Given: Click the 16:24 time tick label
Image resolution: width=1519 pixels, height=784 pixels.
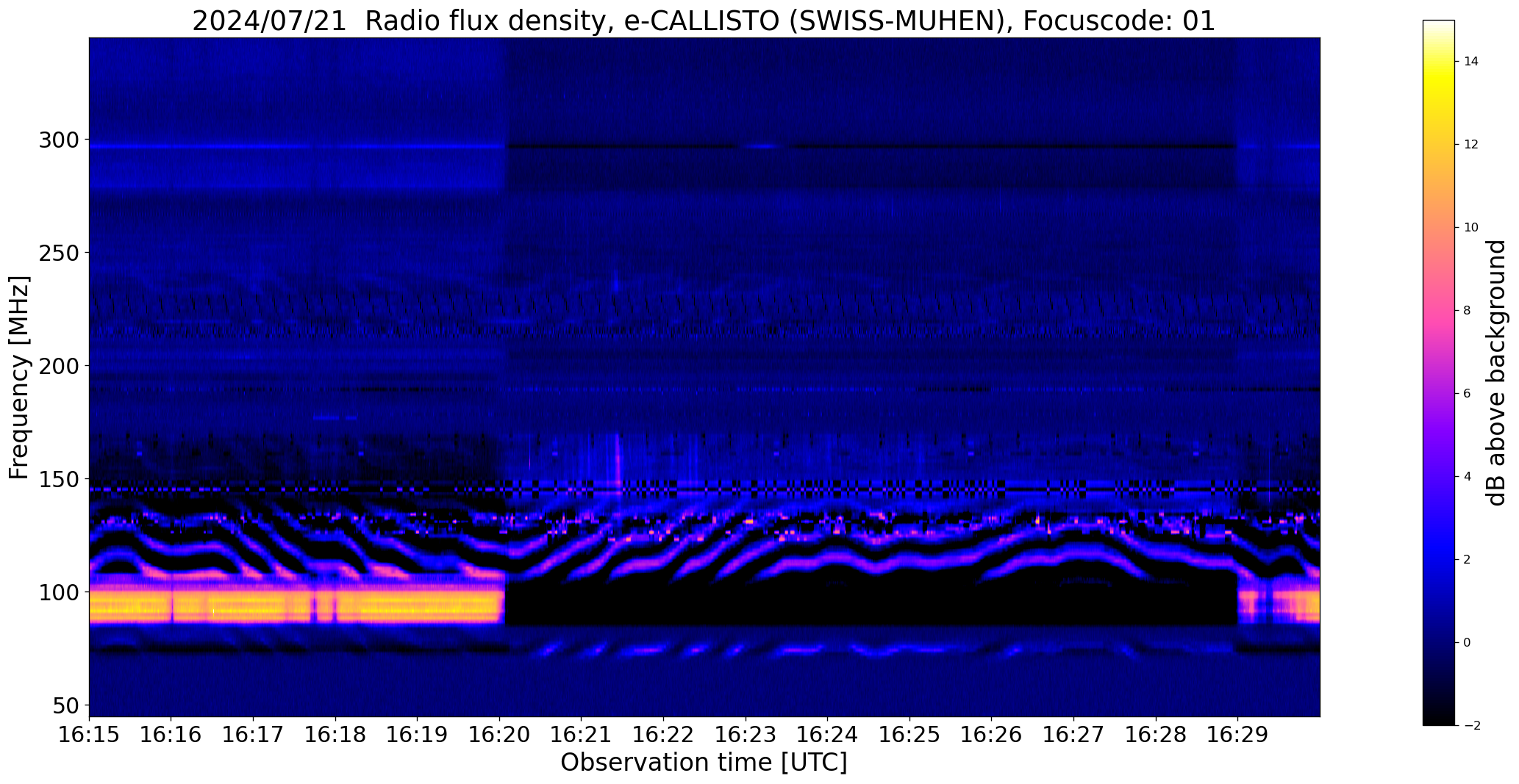Looking at the screenshot, I should [x=828, y=735].
